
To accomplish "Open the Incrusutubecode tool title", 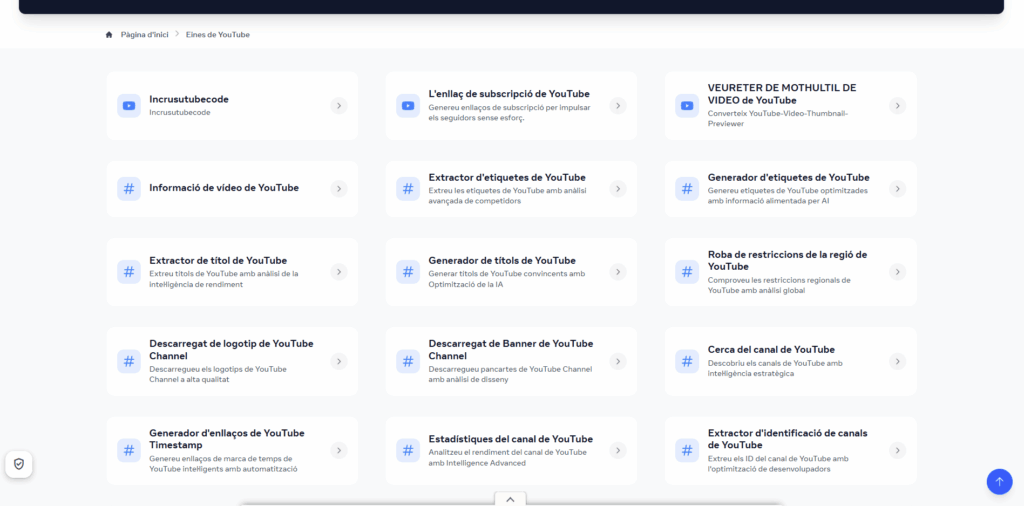I will (x=189, y=99).
